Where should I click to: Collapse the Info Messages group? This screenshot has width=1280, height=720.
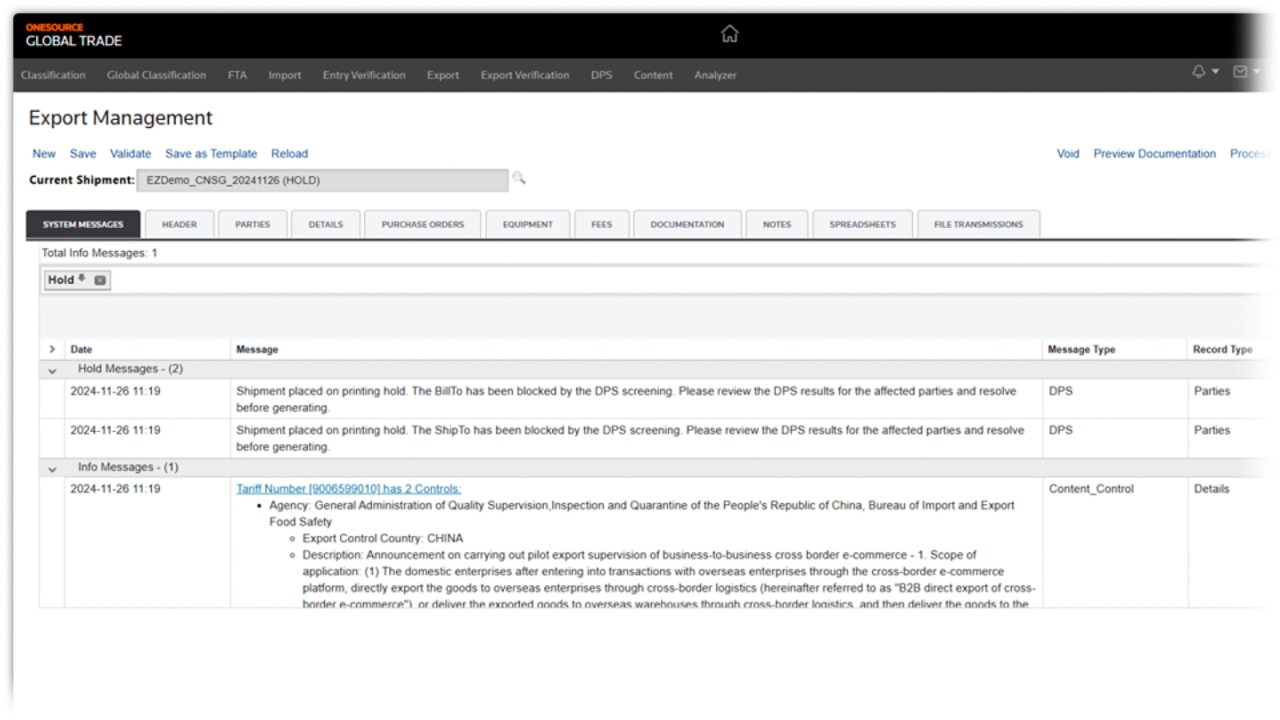[52, 468]
